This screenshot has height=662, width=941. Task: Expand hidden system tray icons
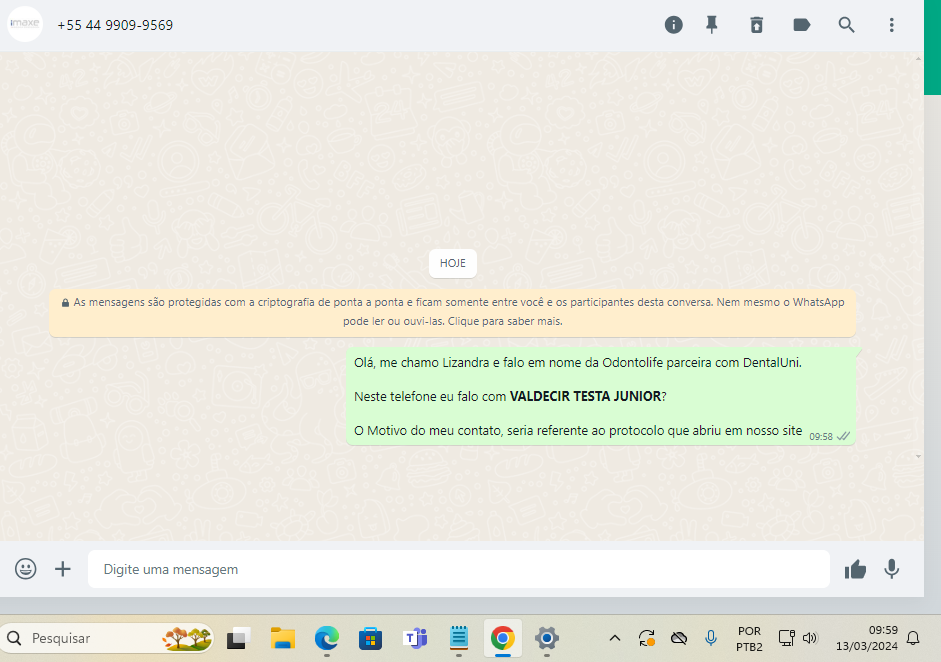click(615, 638)
